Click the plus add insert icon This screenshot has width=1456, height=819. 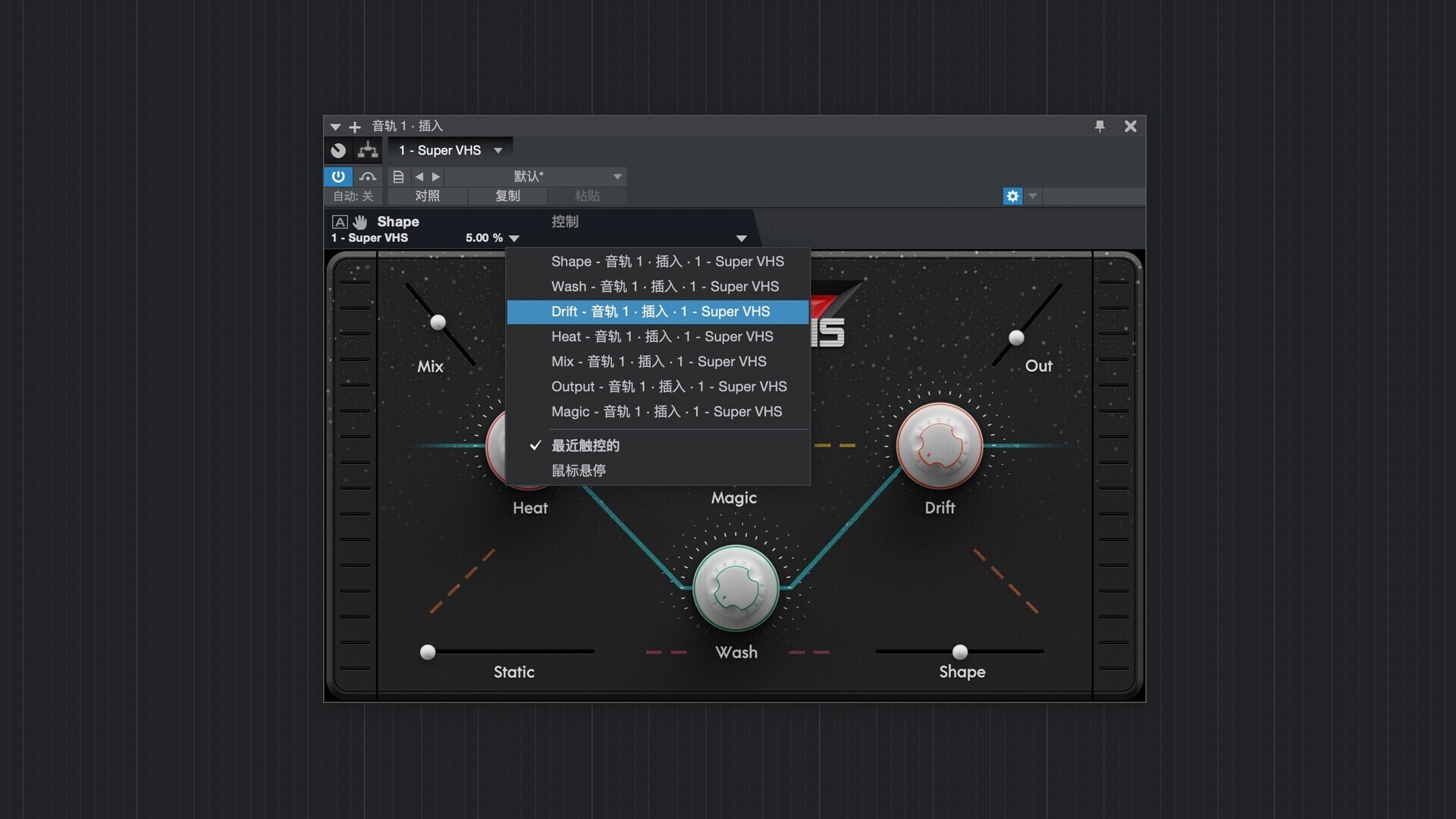pyautogui.click(x=354, y=127)
